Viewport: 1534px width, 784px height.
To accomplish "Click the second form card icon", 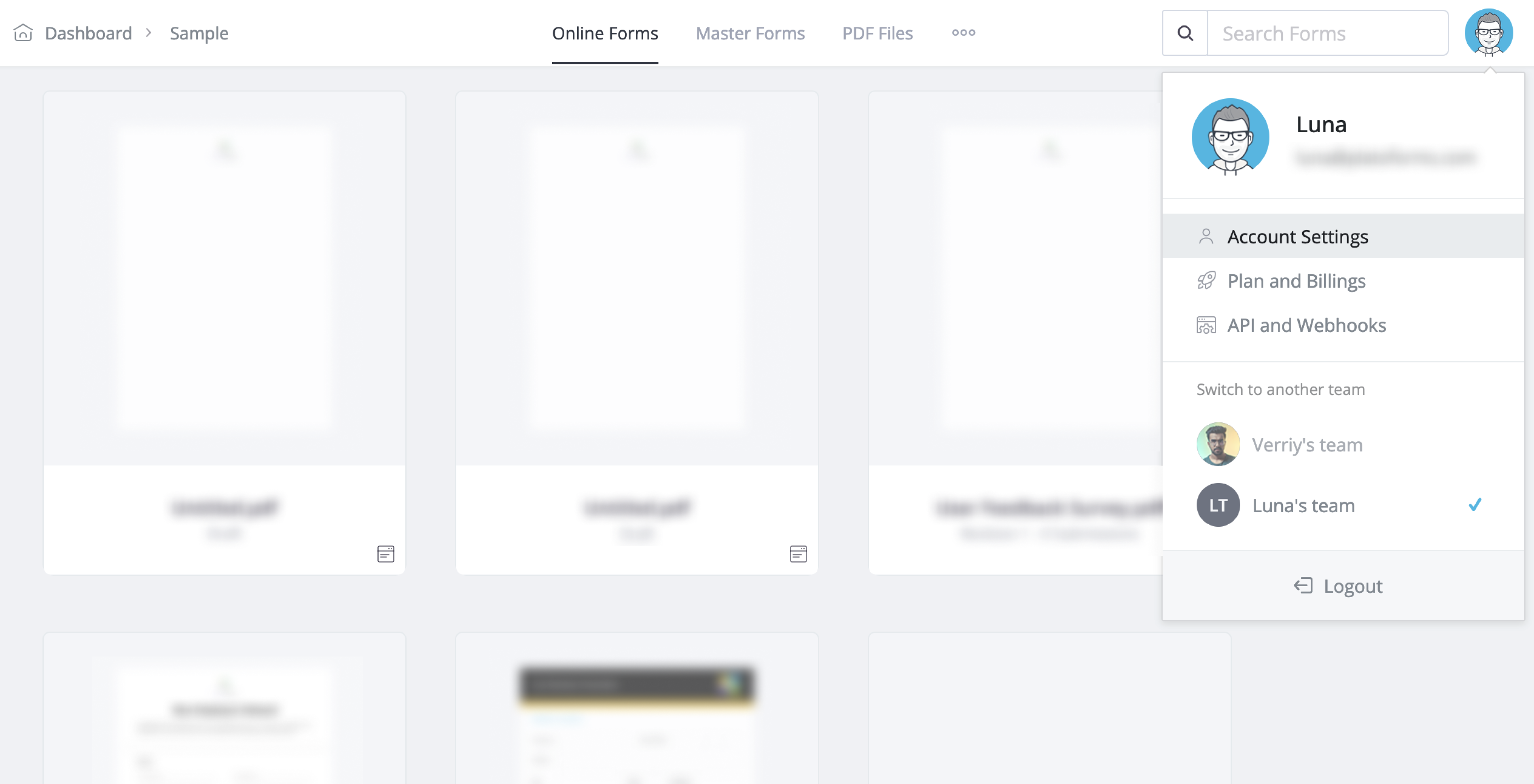I will (x=798, y=553).
